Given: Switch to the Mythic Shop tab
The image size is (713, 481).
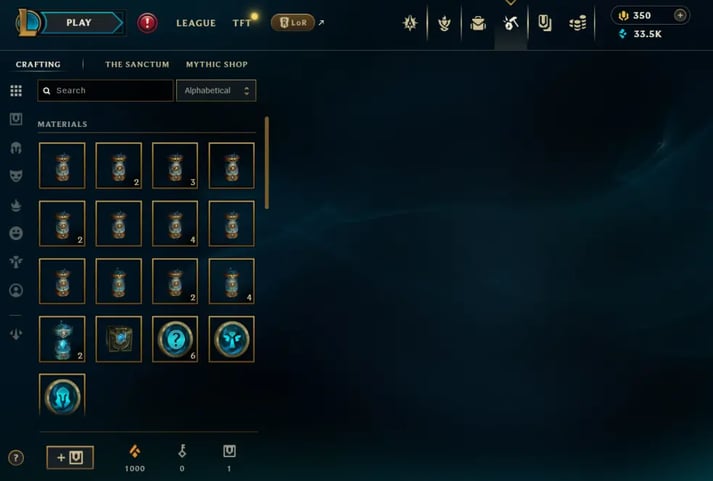Looking at the screenshot, I should click(x=216, y=65).
